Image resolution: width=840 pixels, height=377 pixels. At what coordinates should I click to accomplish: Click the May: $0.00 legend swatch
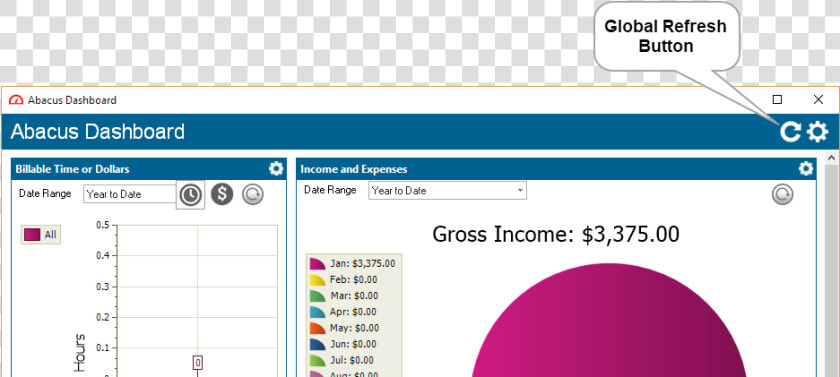click(318, 328)
